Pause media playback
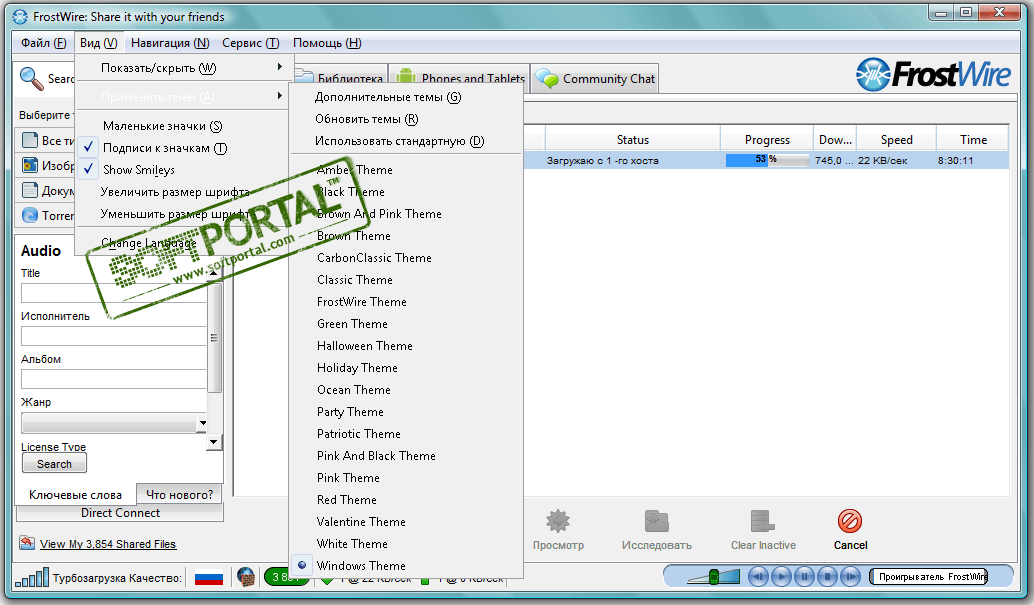The width and height of the screenshot is (1034, 605). click(805, 577)
